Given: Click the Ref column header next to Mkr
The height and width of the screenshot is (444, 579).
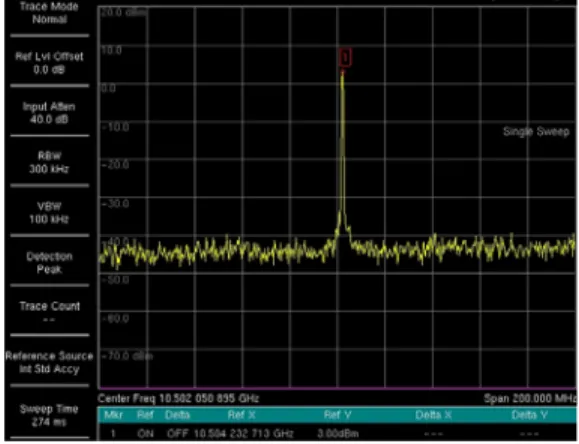Looking at the screenshot, I should coord(145,415).
